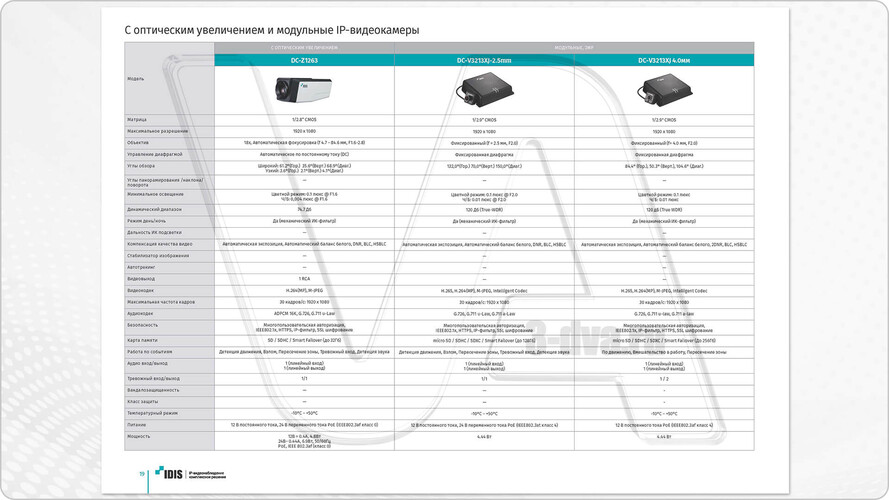Click the 'Мощность' row label
Image resolution: width=889 pixels, height=500 pixels.
pyautogui.click(x=138, y=437)
